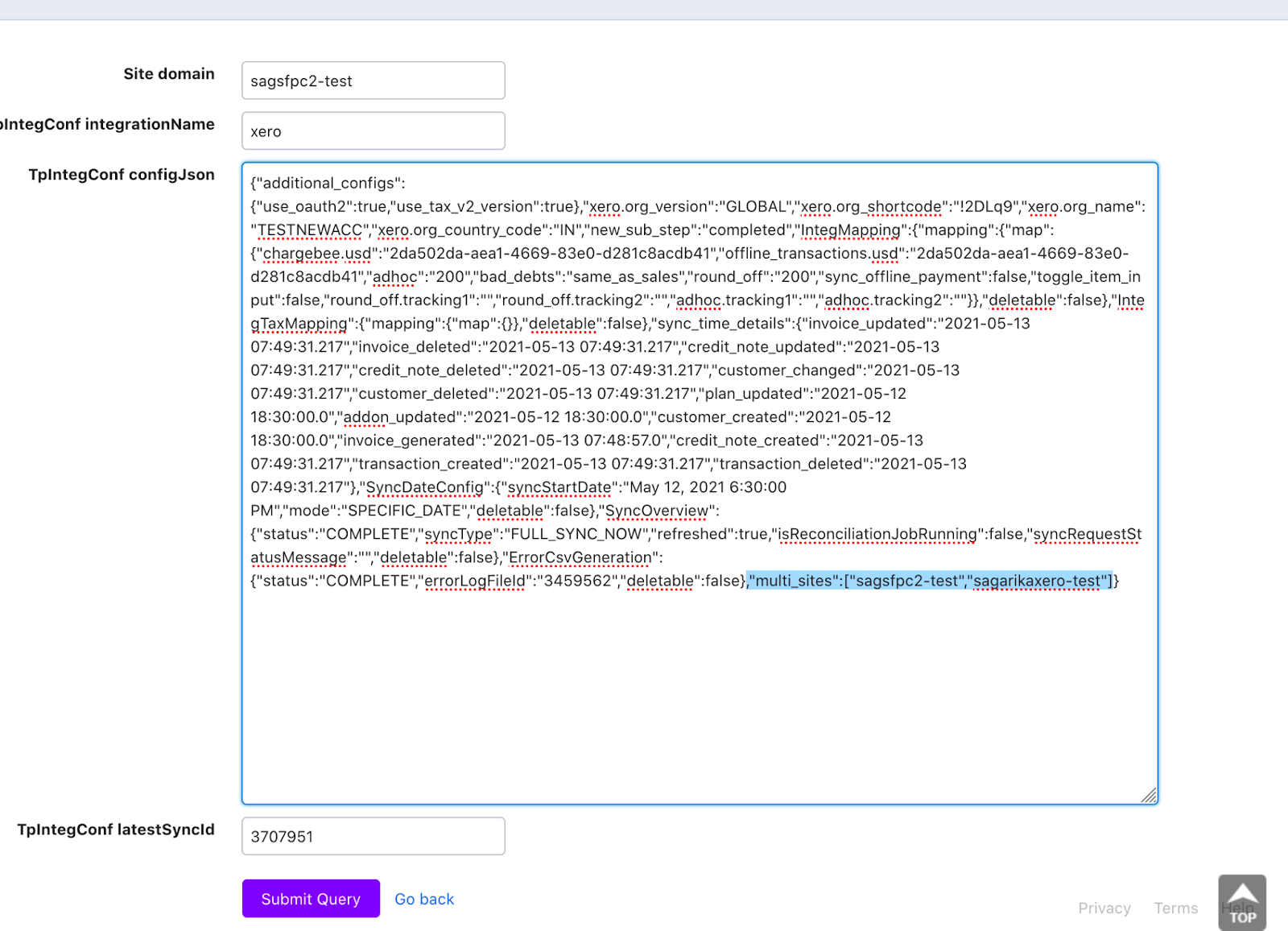Image resolution: width=1288 pixels, height=931 pixels.
Task: Focus the Site domain input field
Action: pos(373,81)
